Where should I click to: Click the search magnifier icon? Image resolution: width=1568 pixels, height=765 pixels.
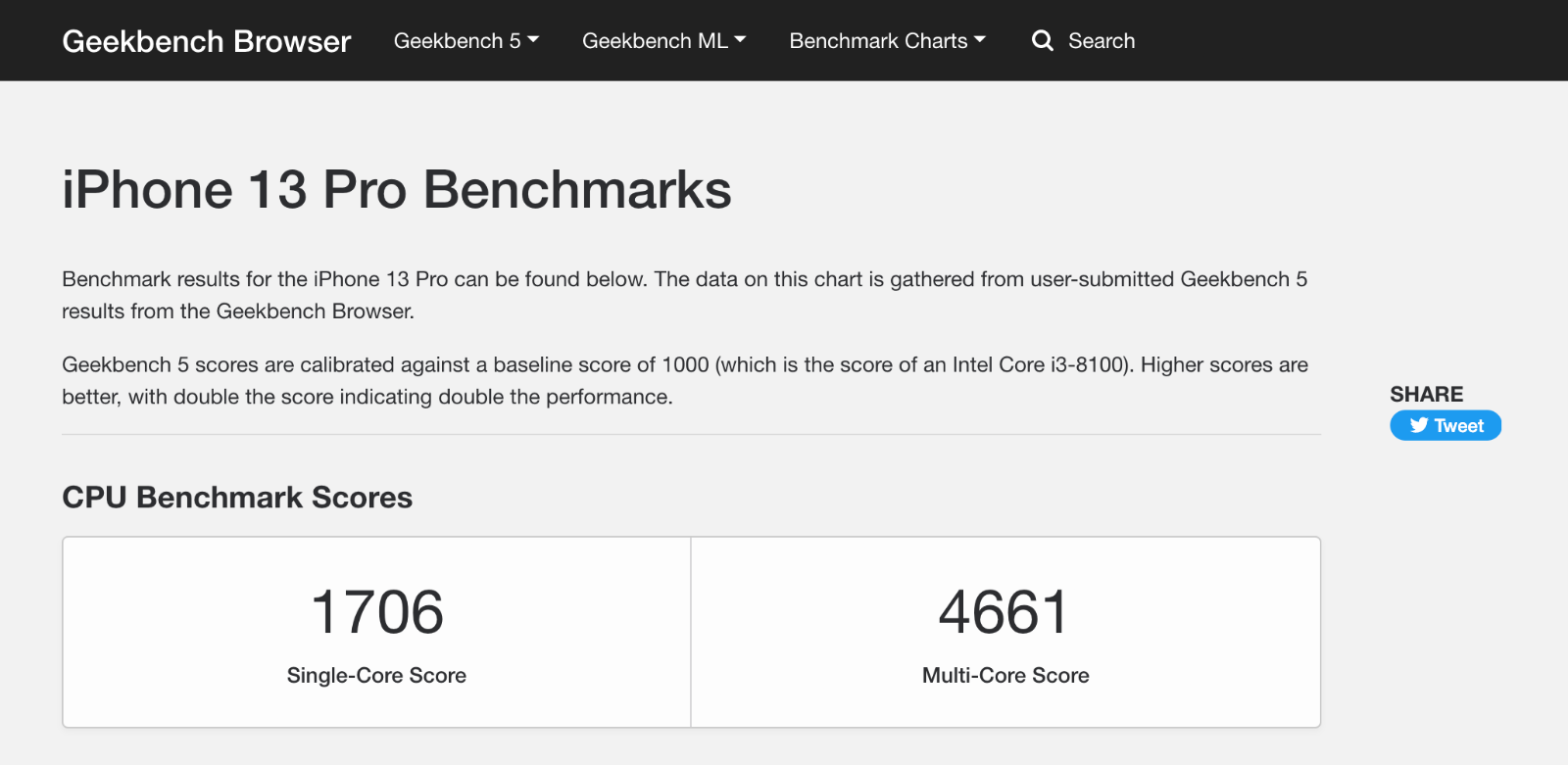point(1043,40)
